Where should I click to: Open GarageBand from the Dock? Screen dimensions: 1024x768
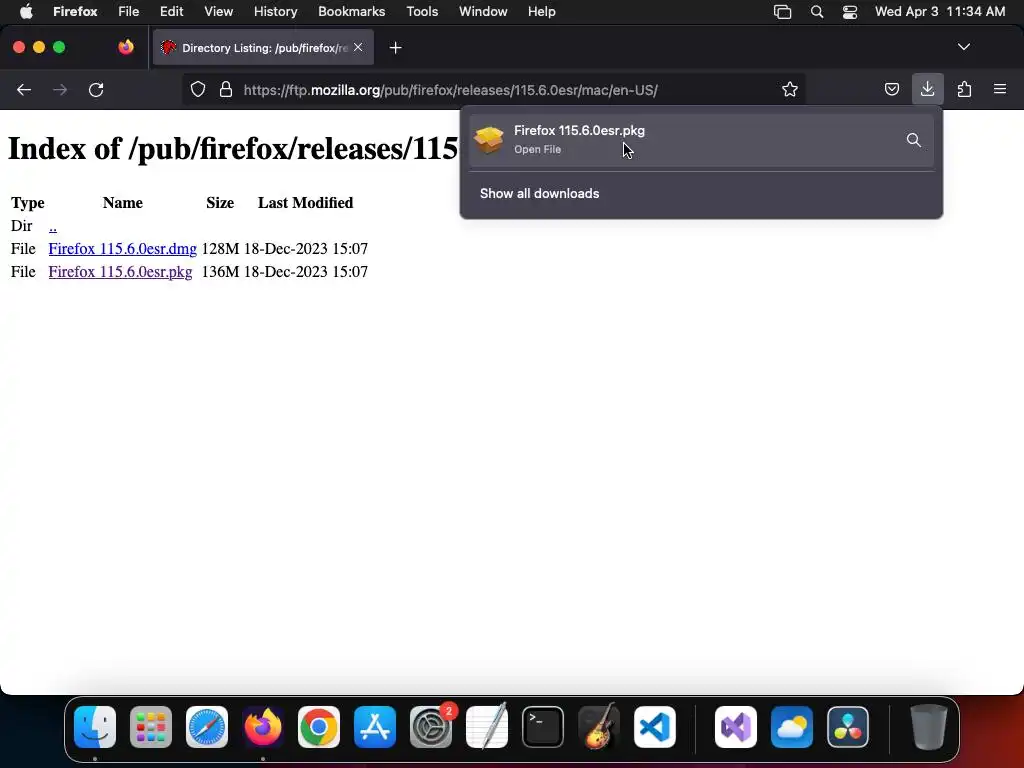pos(599,727)
